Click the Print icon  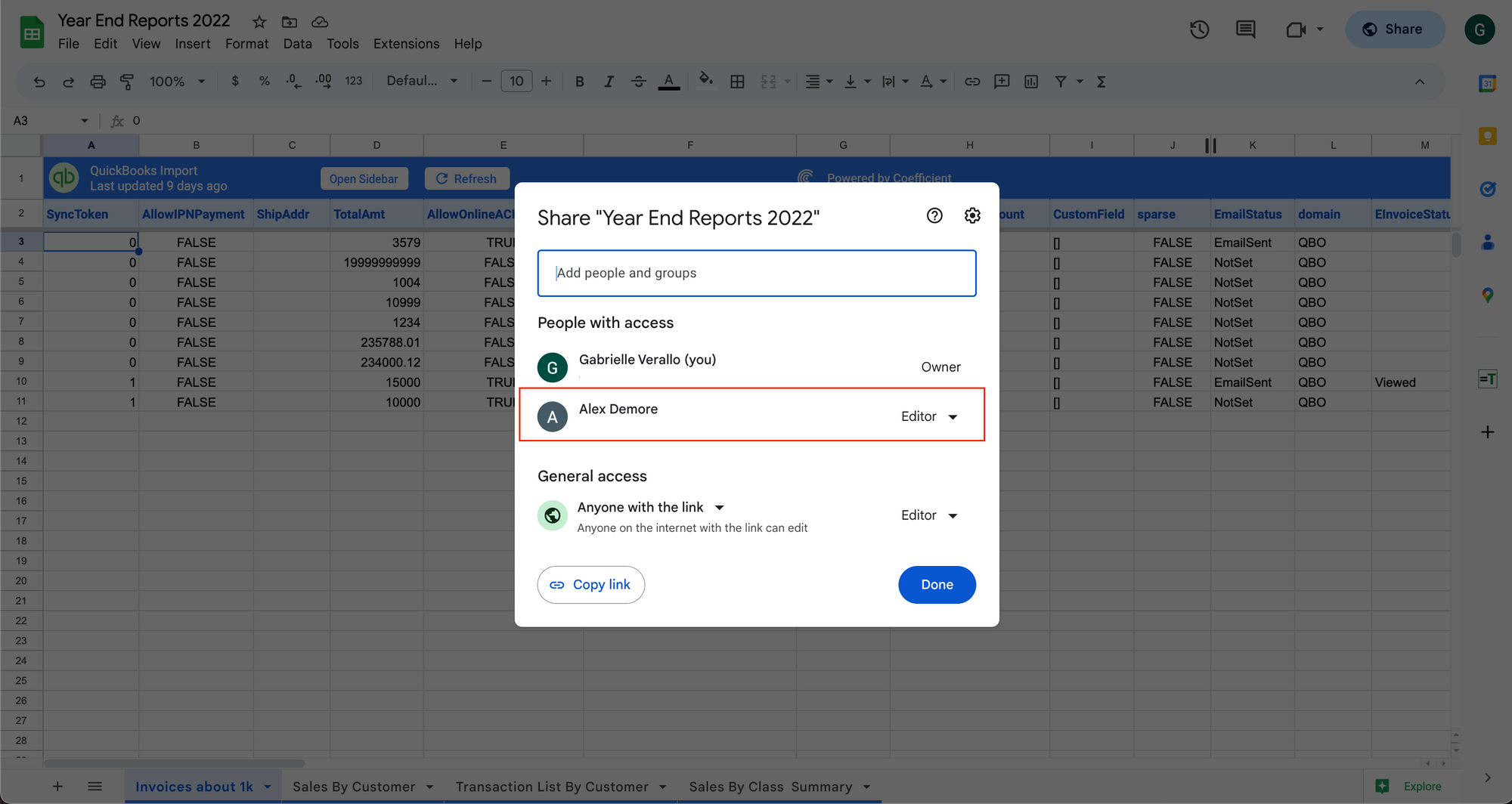pos(98,82)
